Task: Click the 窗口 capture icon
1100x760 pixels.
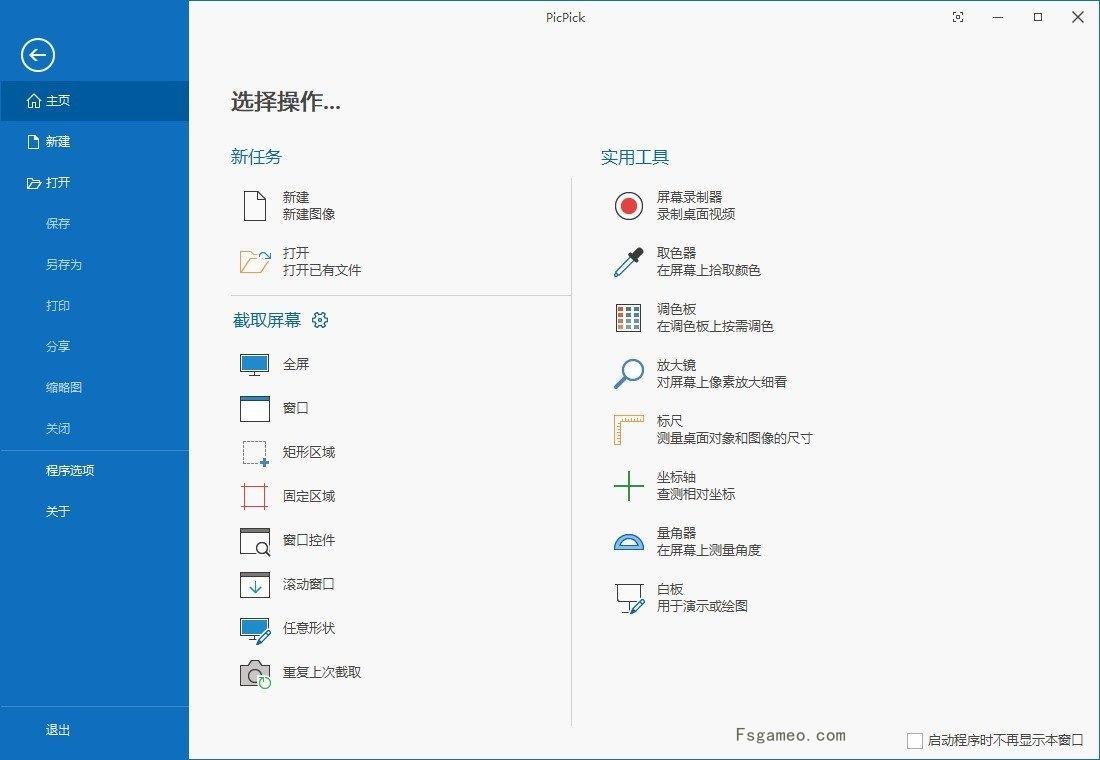Action: (x=255, y=408)
